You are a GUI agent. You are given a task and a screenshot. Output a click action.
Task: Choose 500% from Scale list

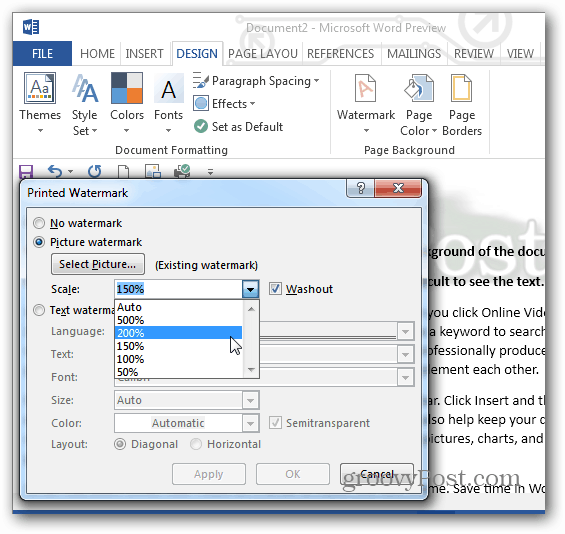pos(178,320)
